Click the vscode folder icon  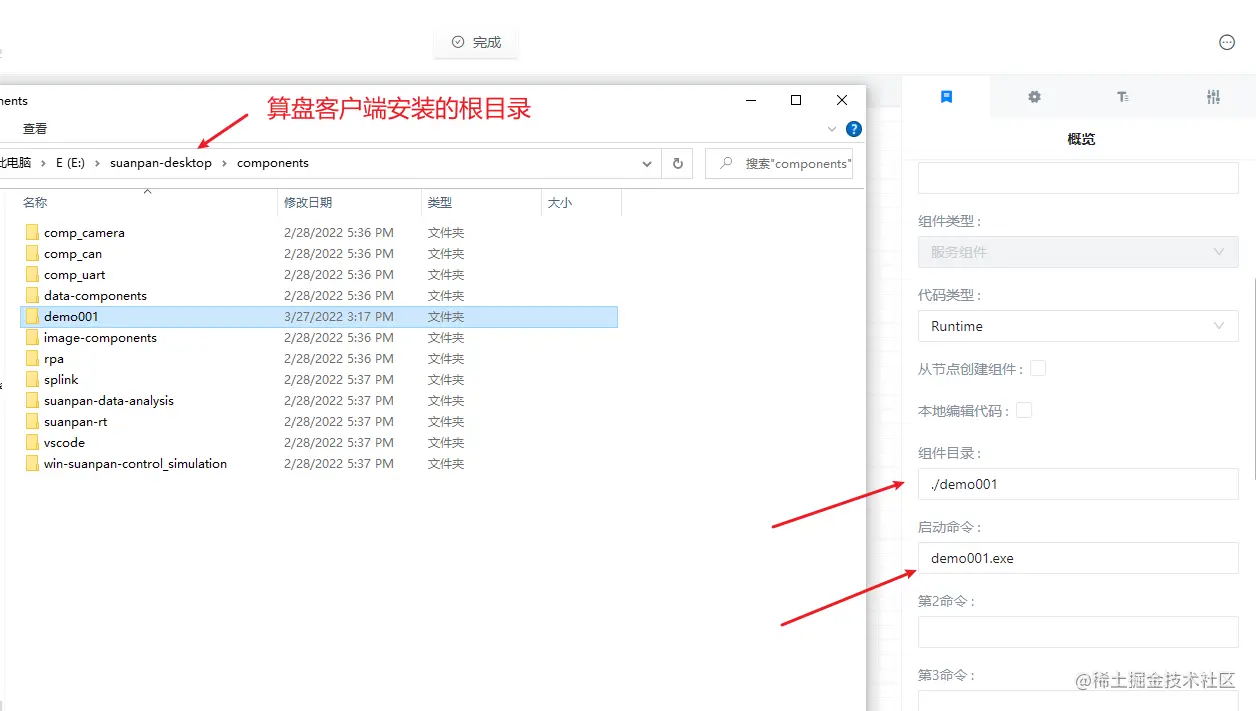click(x=33, y=443)
